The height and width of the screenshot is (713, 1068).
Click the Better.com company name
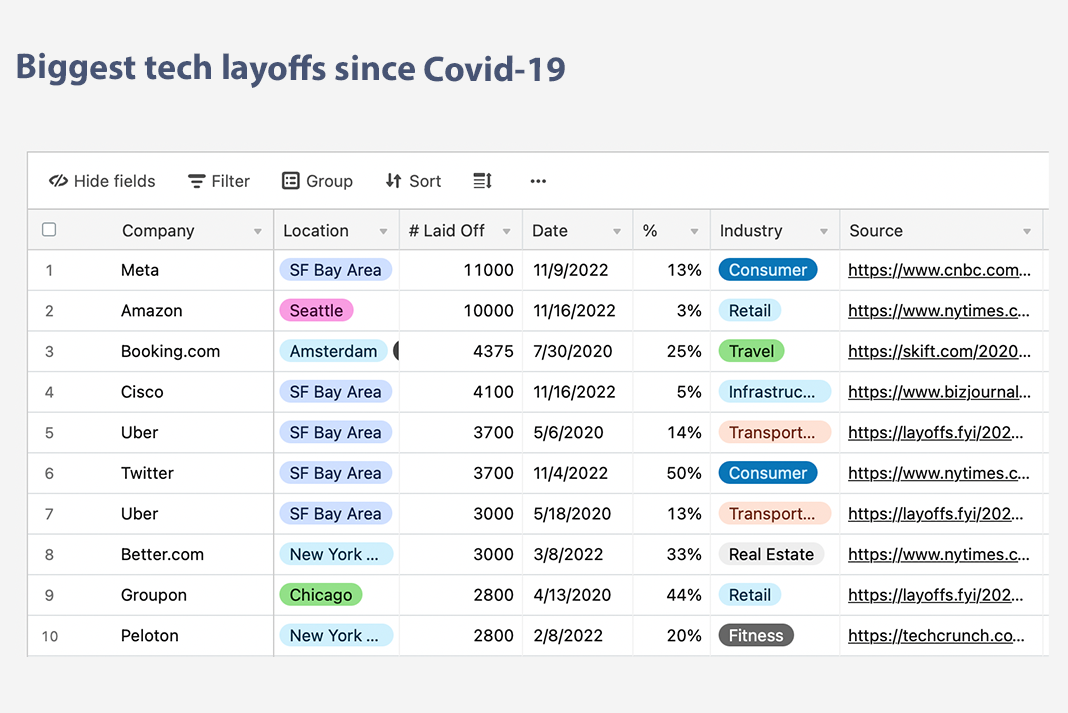click(x=162, y=554)
